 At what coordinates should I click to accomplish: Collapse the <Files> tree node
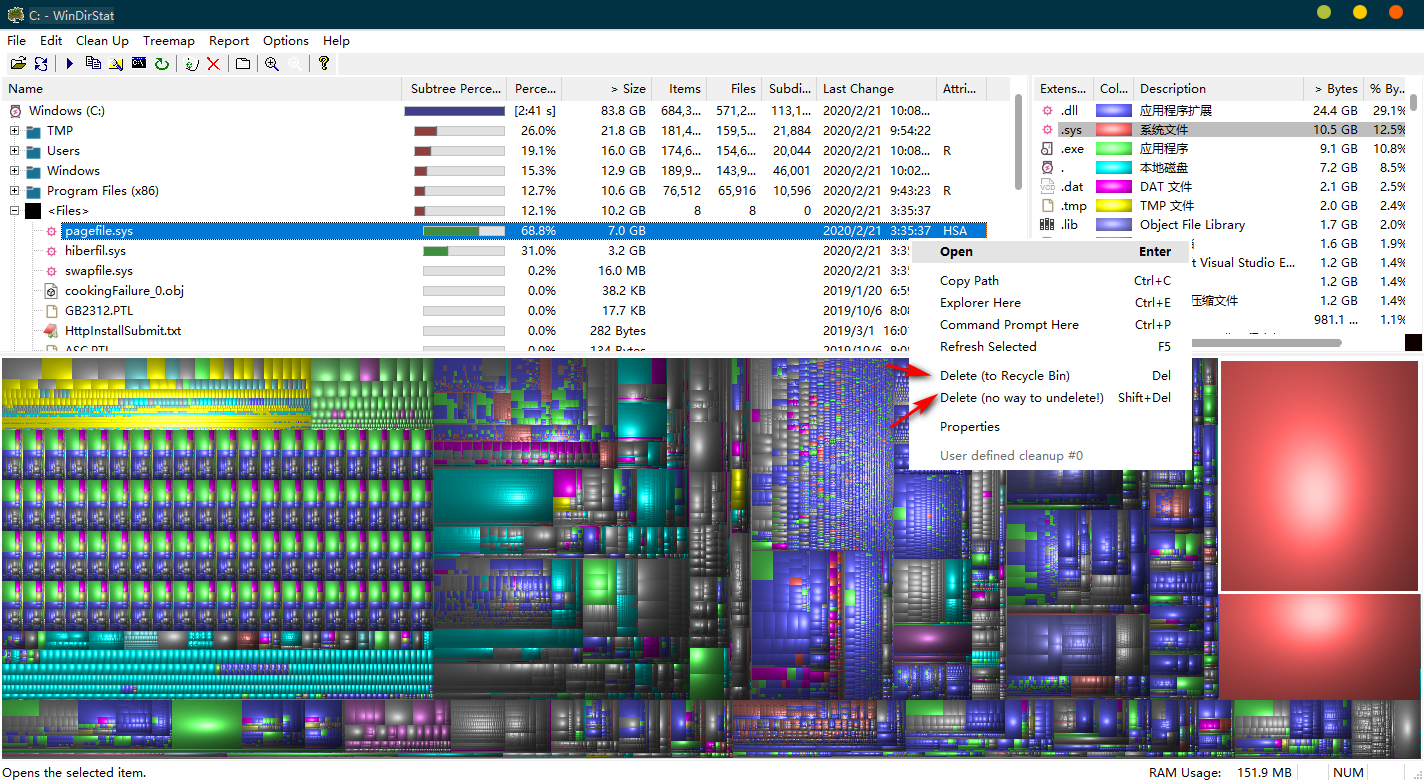15,211
